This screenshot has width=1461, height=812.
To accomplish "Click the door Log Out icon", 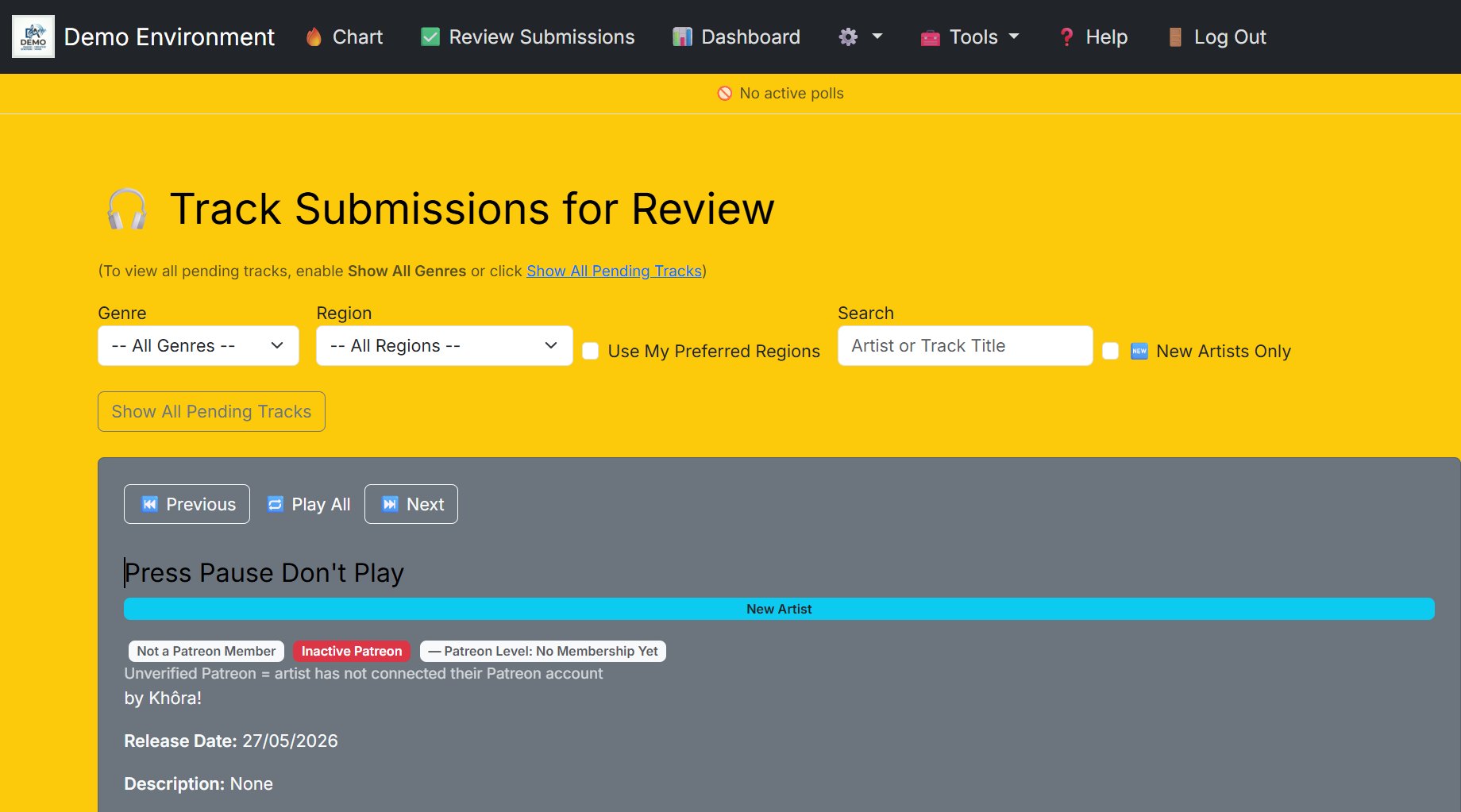I will 1175,37.
